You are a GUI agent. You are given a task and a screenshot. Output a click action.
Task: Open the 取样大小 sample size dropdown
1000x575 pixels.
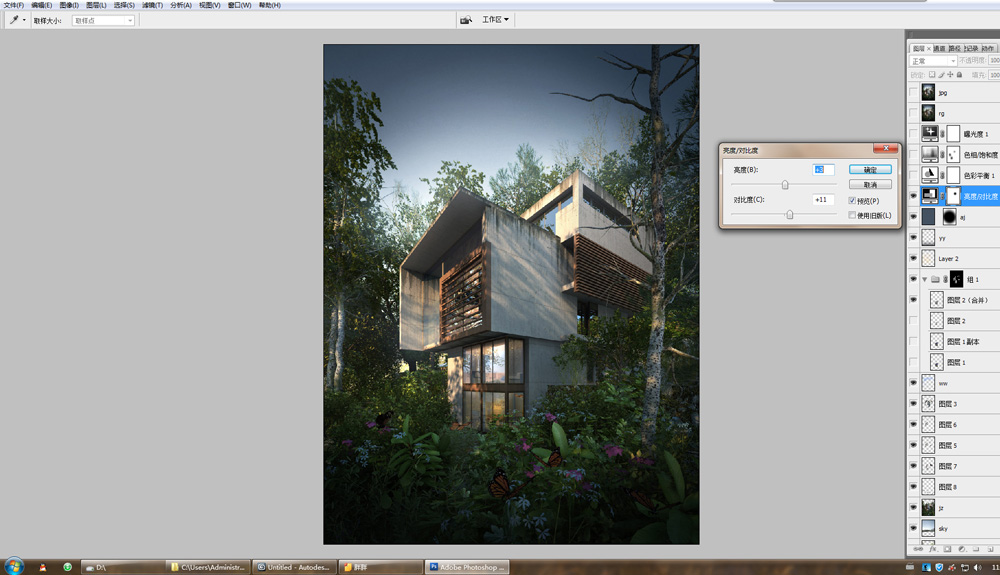point(103,20)
